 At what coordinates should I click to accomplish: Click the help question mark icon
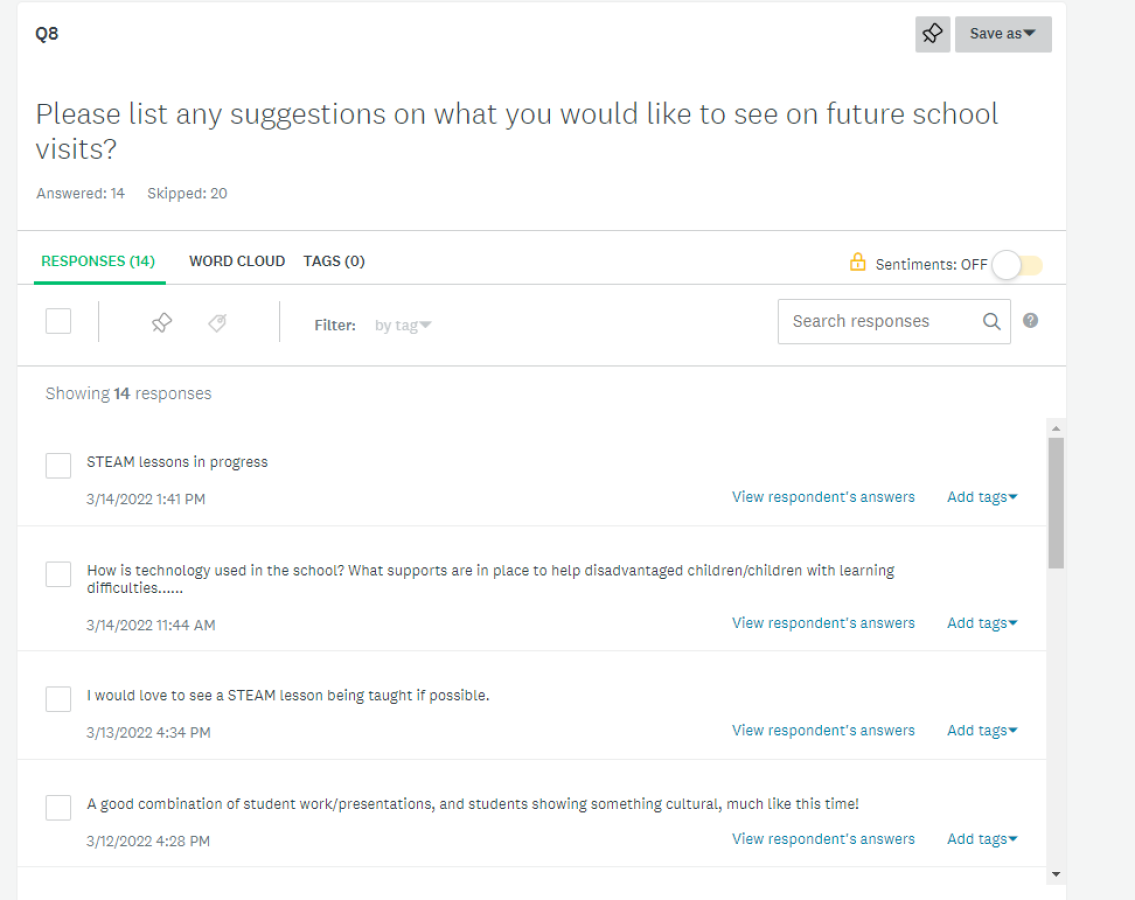click(1030, 321)
